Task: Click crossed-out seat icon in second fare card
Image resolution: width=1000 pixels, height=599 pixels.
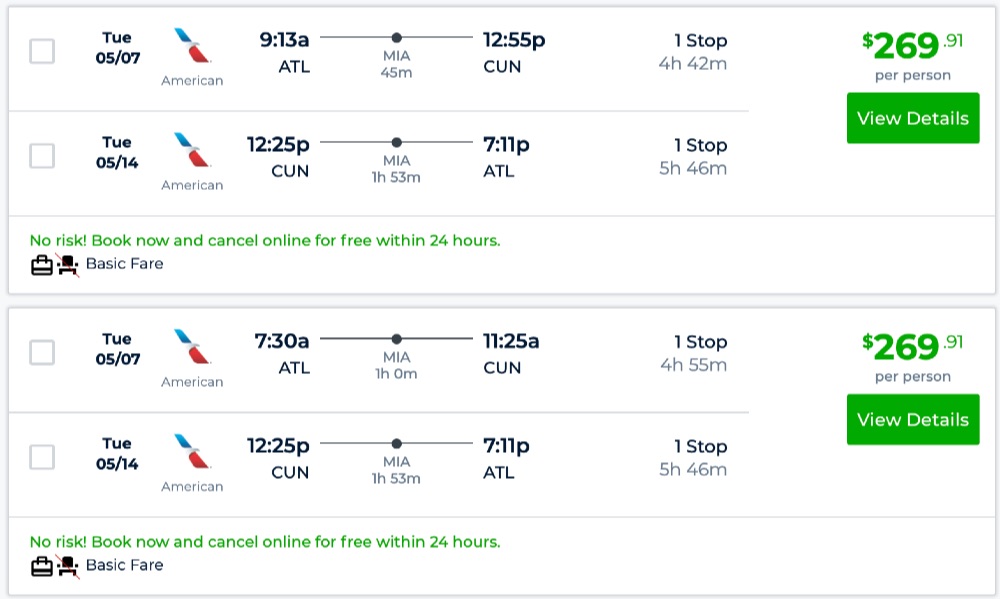Action: (68, 566)
